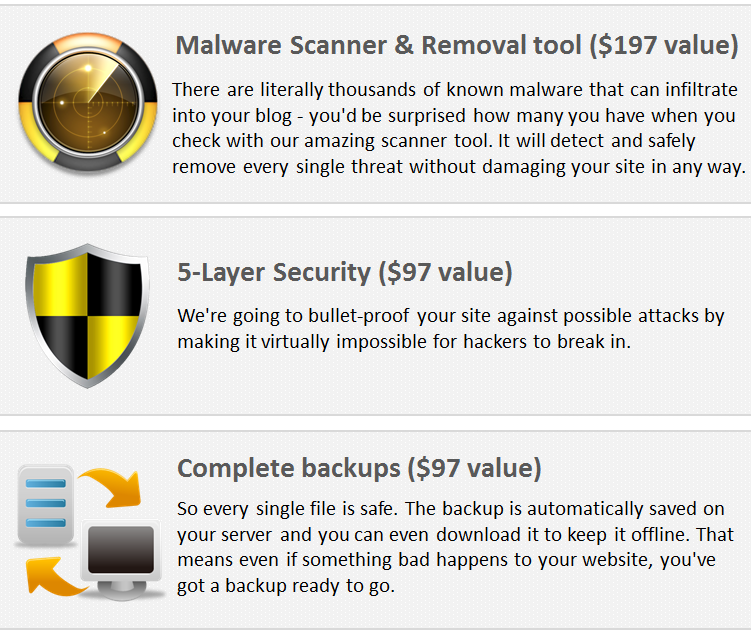The height and width of the screenshot is (637, 751).
Task: Select the '5-Layer Security' heading title
Action: coord(274,272)
